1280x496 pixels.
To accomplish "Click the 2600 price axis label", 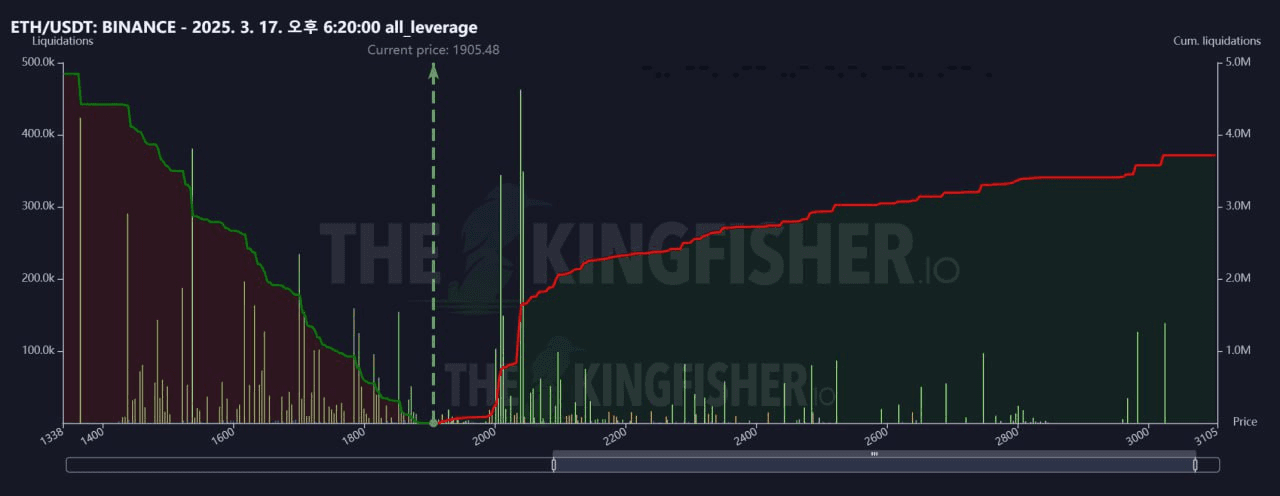I will pyautogui.click(x=876, y=434).
